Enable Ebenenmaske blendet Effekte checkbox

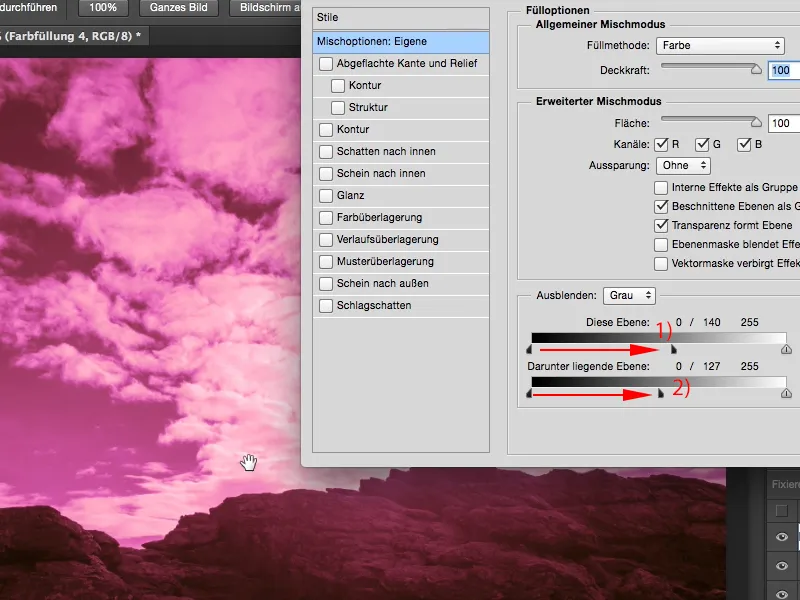click(661, 245)
